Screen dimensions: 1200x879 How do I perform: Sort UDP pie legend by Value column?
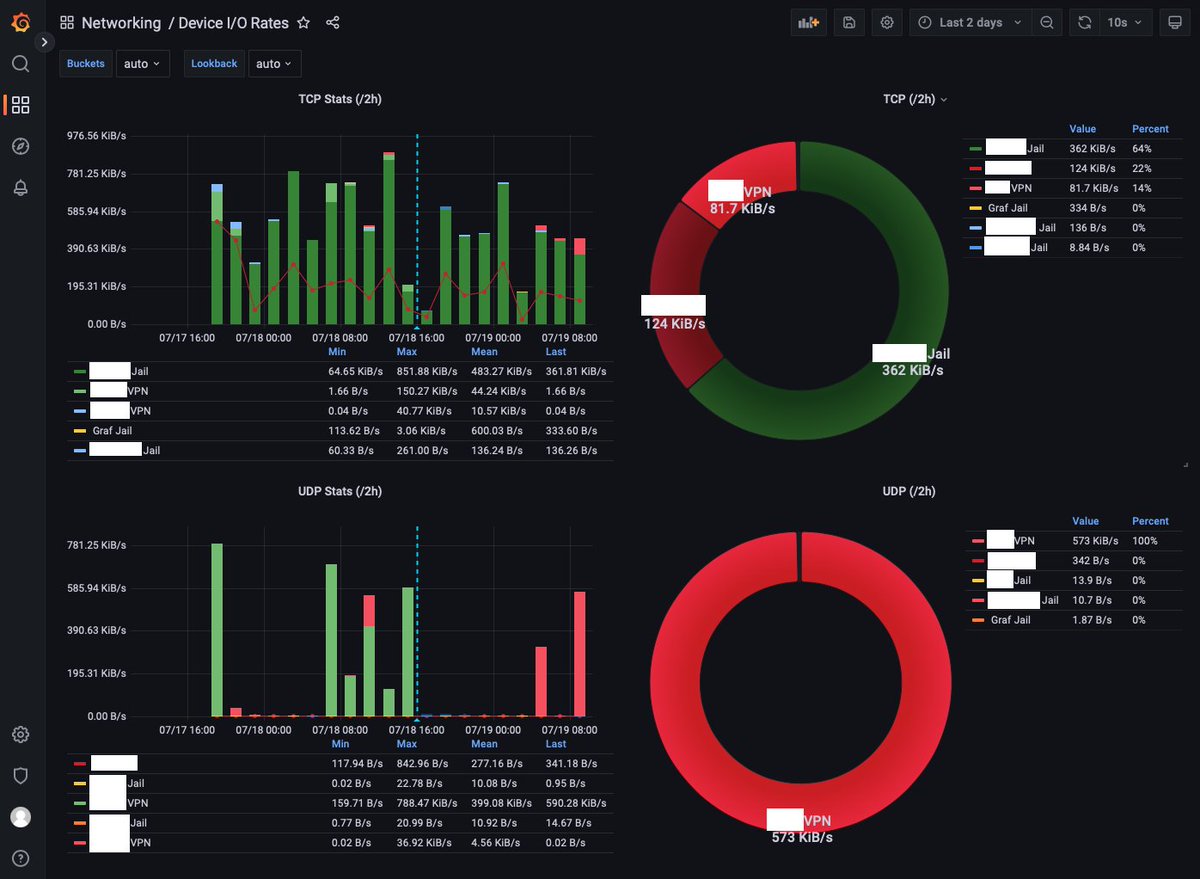1085,521
